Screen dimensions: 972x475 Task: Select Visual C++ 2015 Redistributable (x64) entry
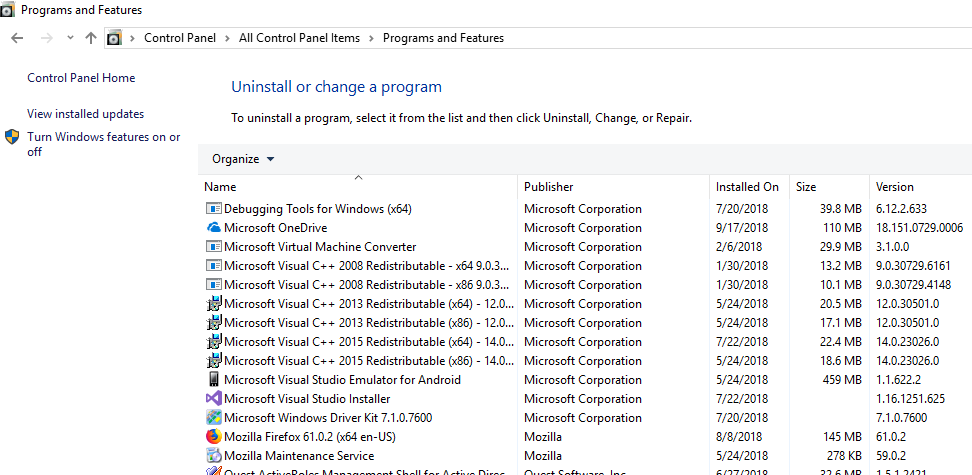(369, 342)
